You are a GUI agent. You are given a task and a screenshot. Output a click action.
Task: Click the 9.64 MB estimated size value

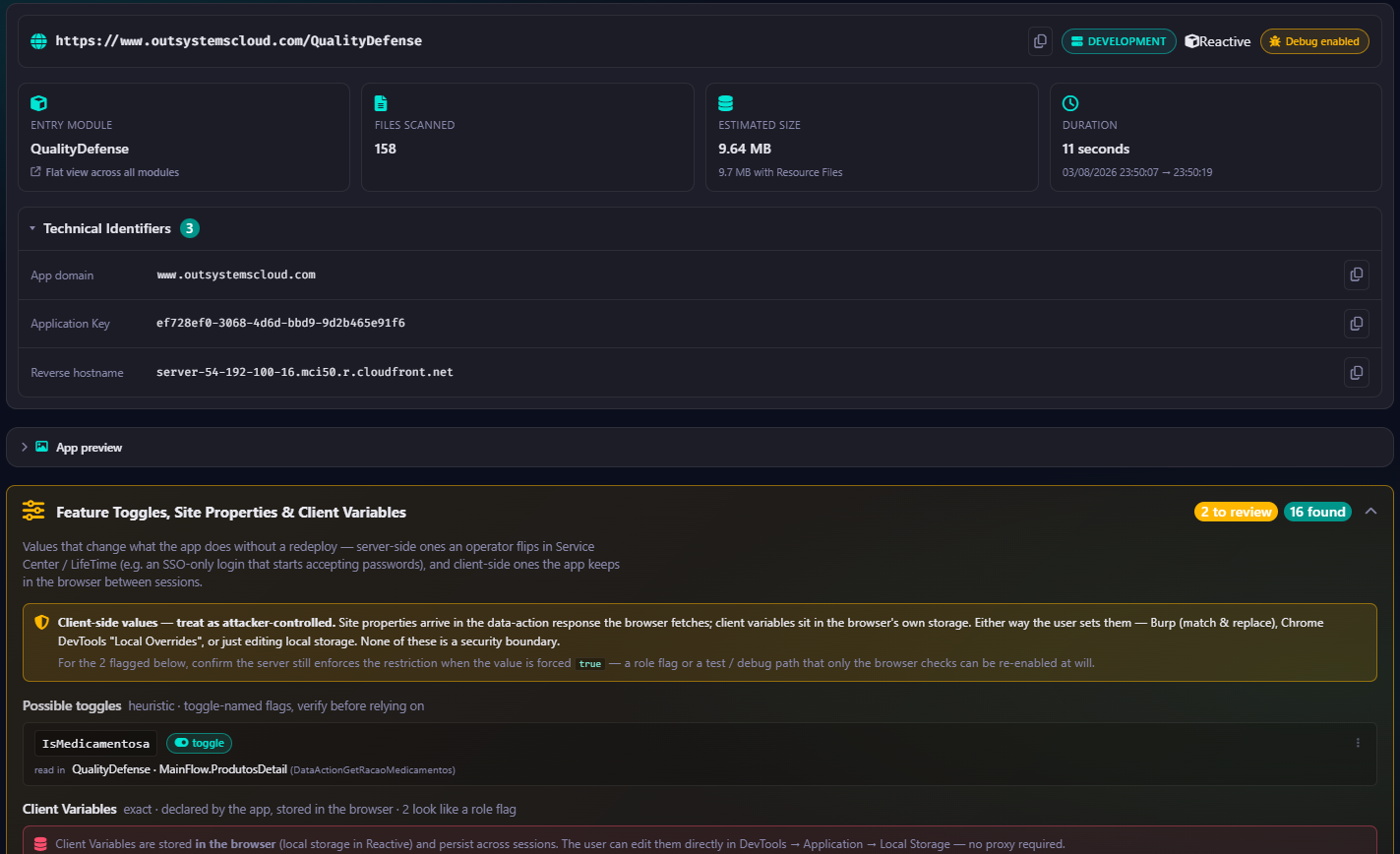[745, 149]
